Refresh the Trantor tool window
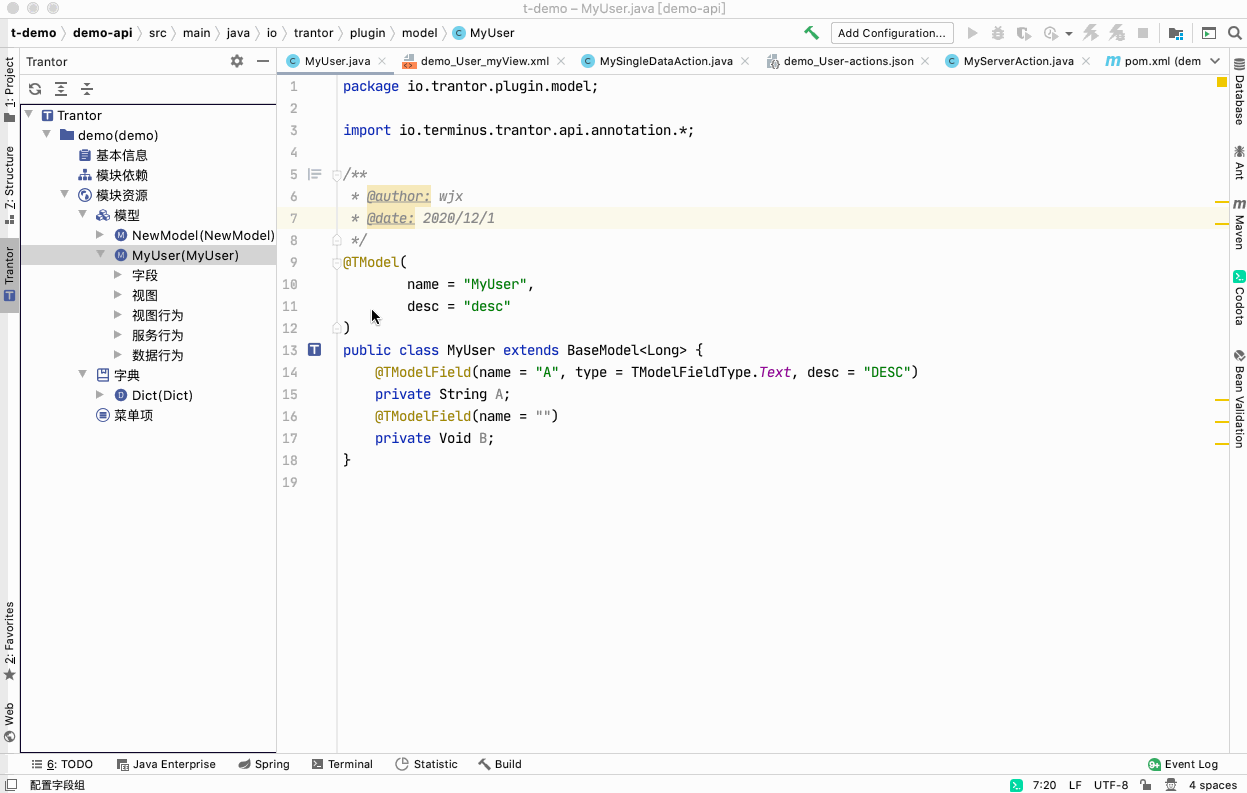 [x=35, y=89]
